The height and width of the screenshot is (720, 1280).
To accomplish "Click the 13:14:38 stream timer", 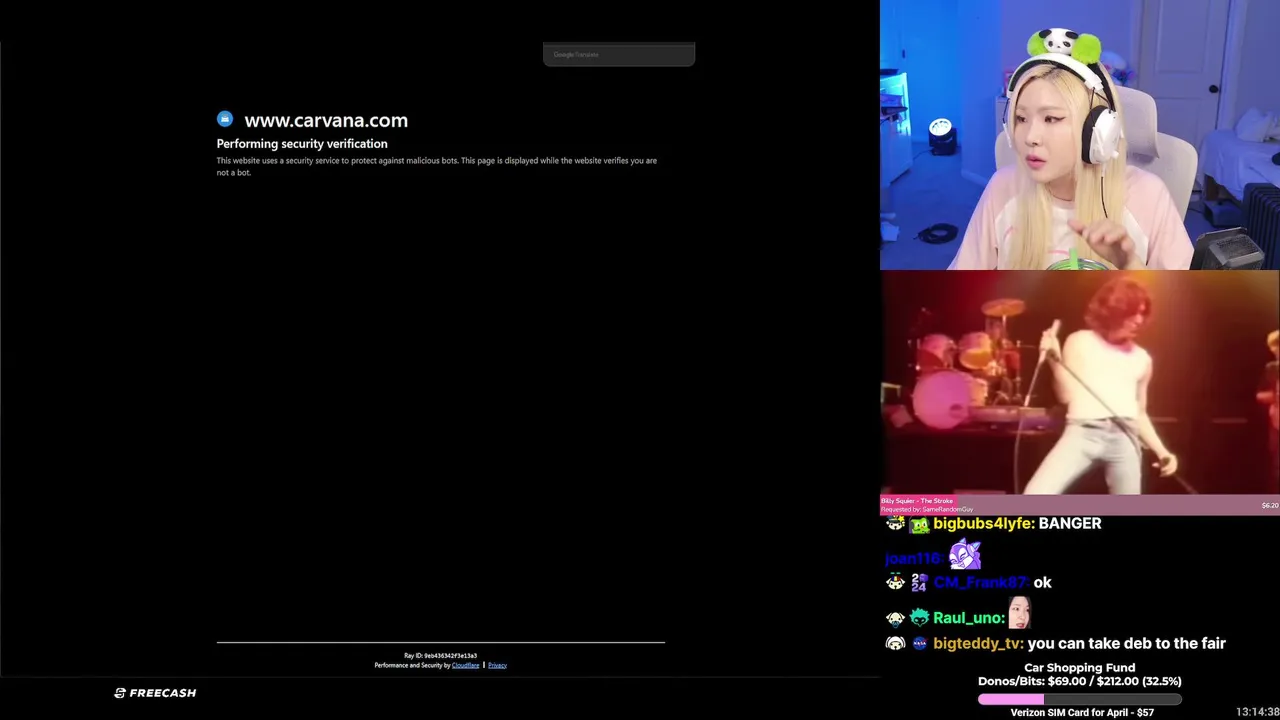I will [x=1257, y=712].
